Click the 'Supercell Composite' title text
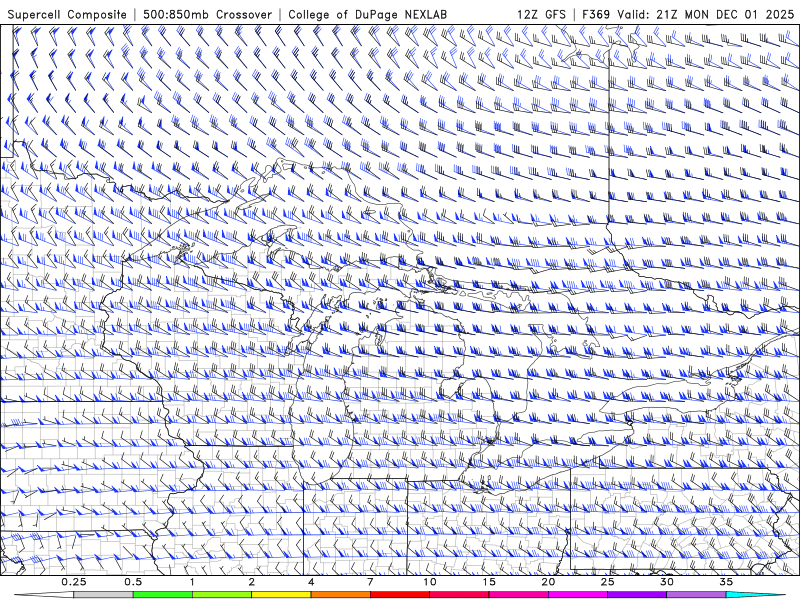 pyautogui.click(x=67, y=15)
